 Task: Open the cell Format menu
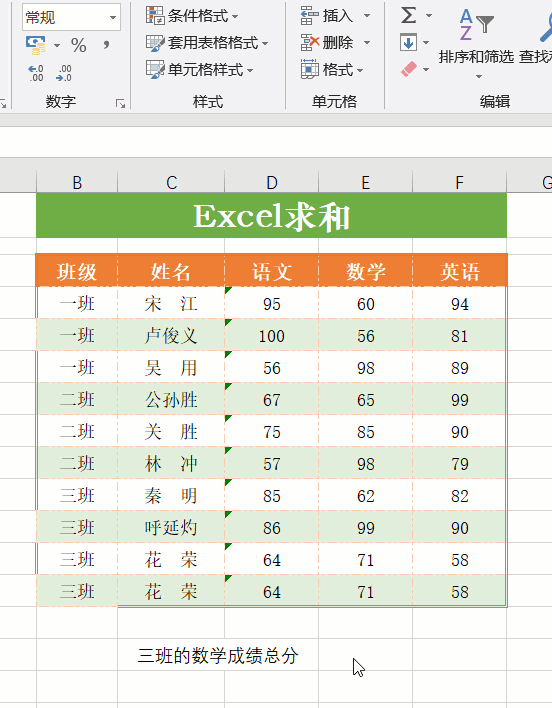click(x=332, y=70)
